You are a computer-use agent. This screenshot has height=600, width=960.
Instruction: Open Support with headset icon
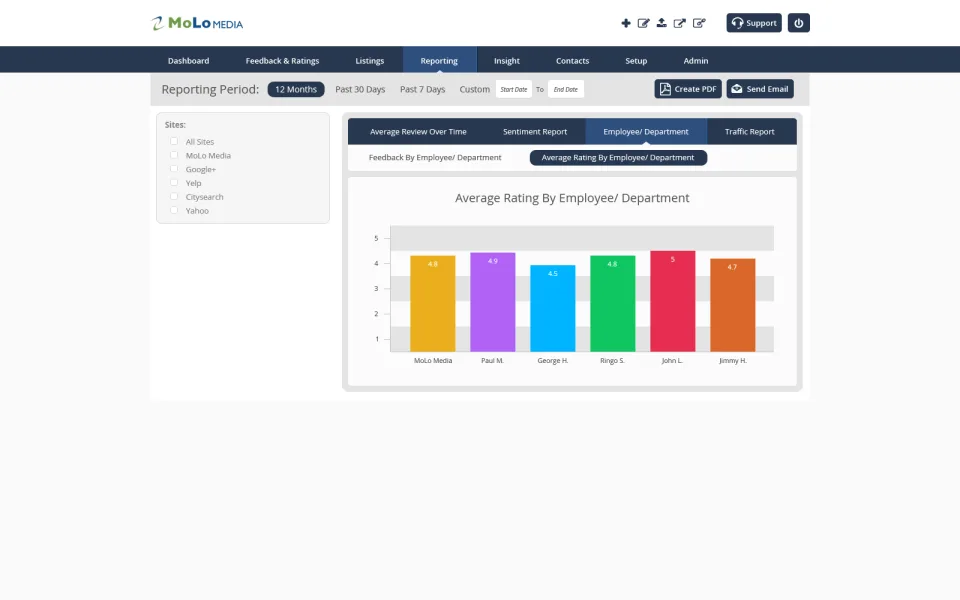(x=754, y=23)
